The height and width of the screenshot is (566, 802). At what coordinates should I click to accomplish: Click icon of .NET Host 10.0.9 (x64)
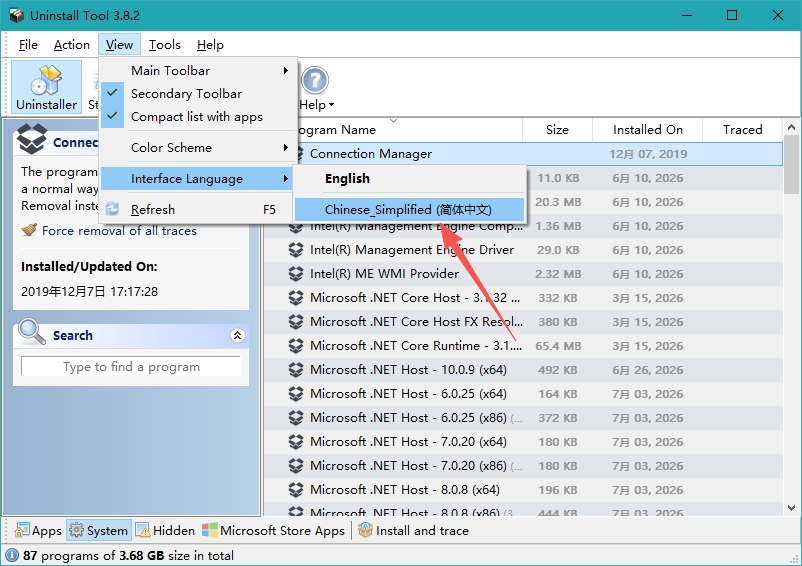(296, 370)
